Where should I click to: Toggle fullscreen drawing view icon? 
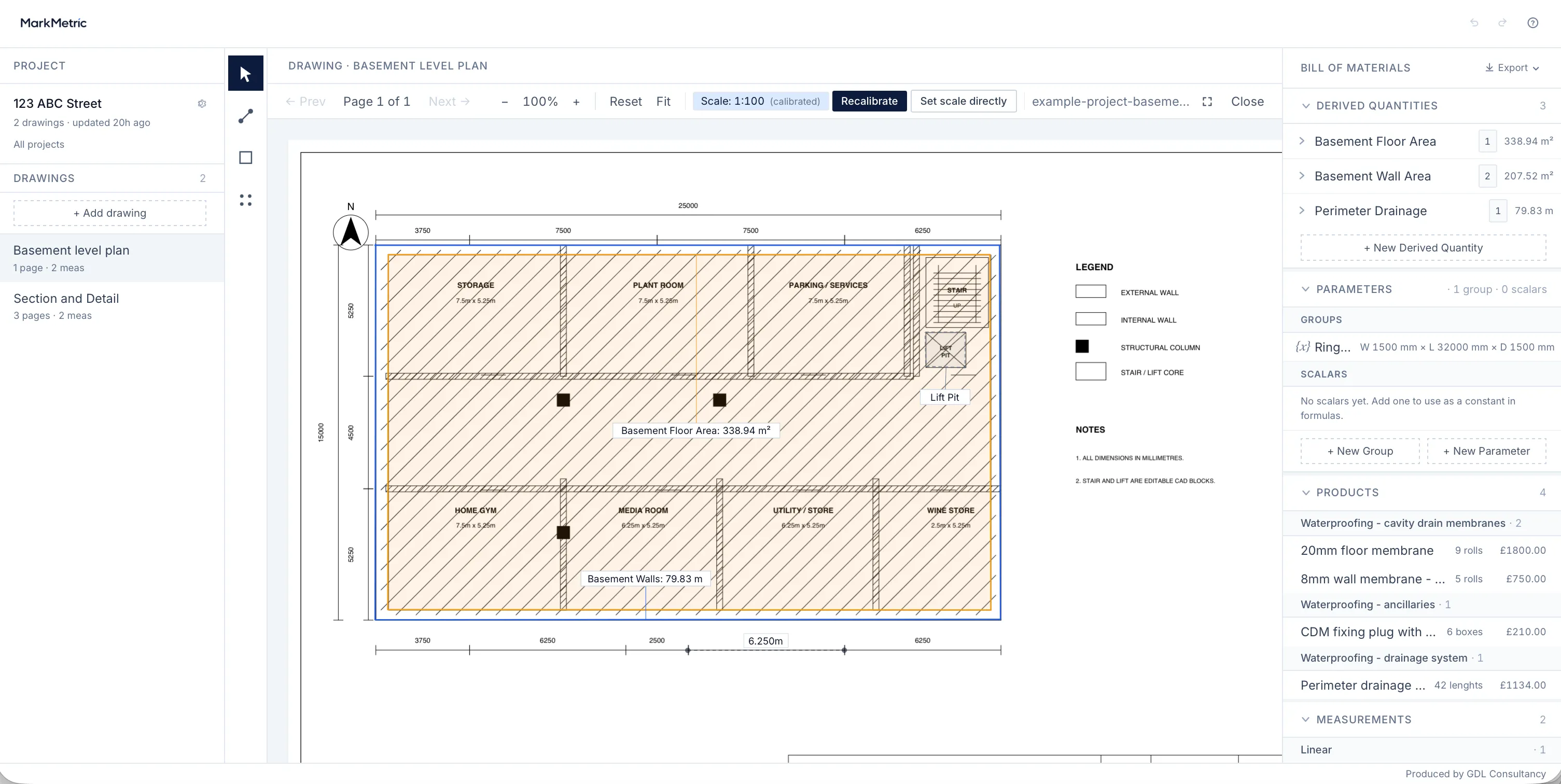click(1207, 101)
